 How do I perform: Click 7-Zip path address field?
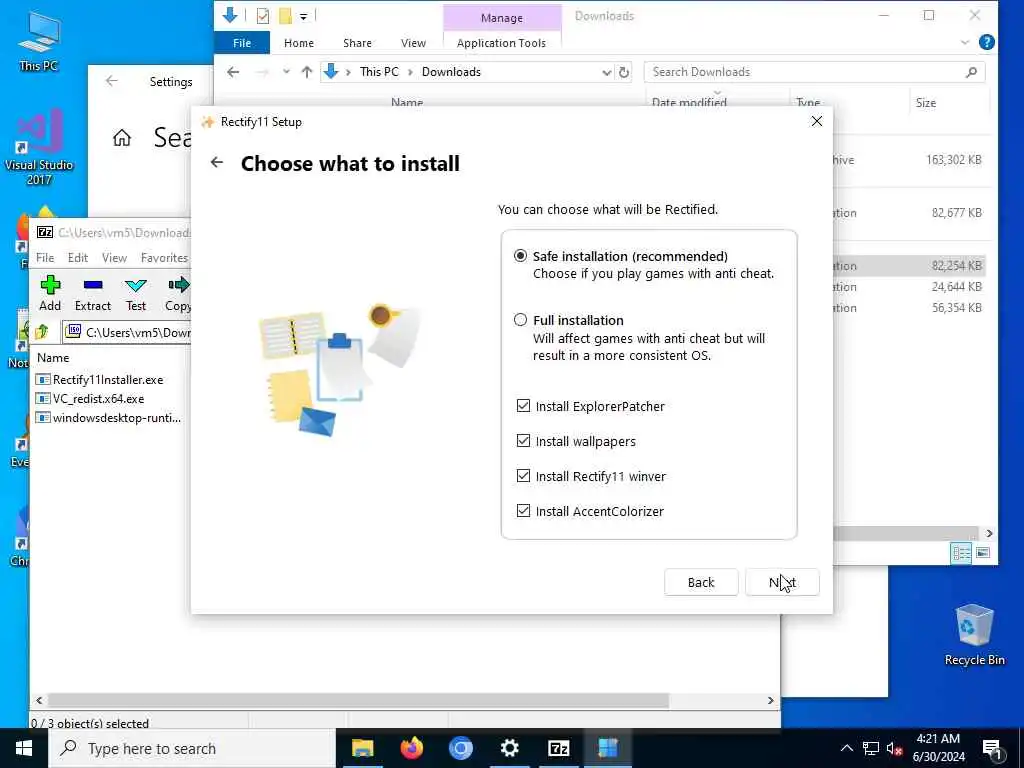tap(127, 332)
